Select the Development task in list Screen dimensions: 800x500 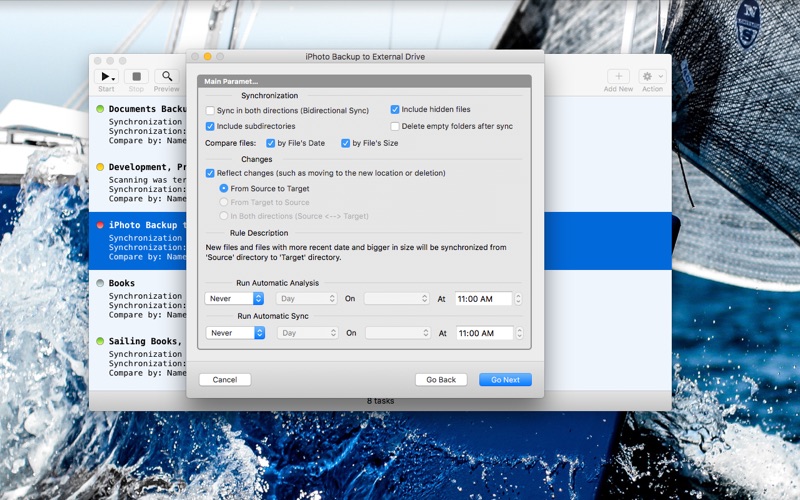pyautogui.click(x=138, y=183)
